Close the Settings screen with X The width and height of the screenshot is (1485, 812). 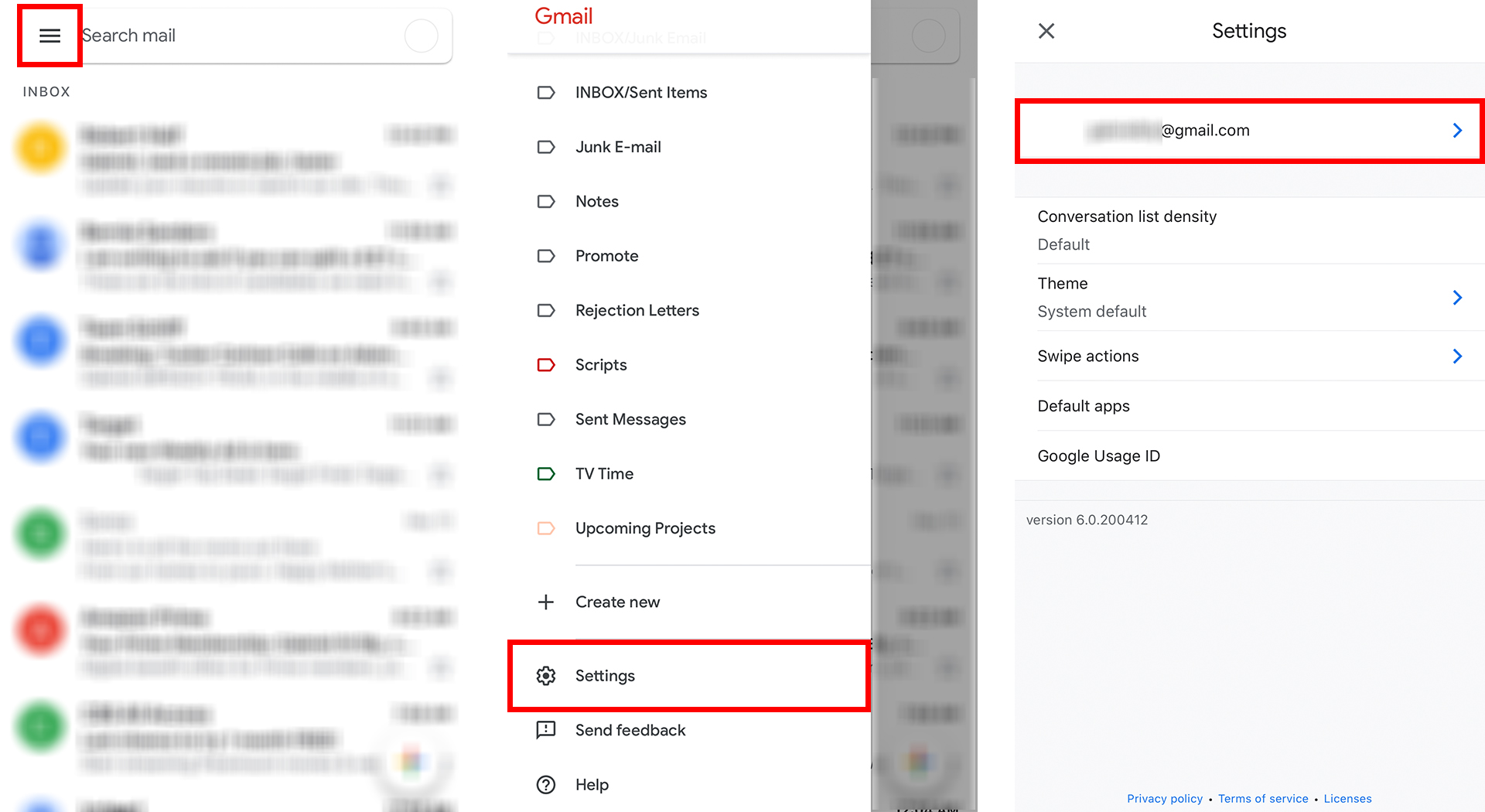tap(1046, 31)
